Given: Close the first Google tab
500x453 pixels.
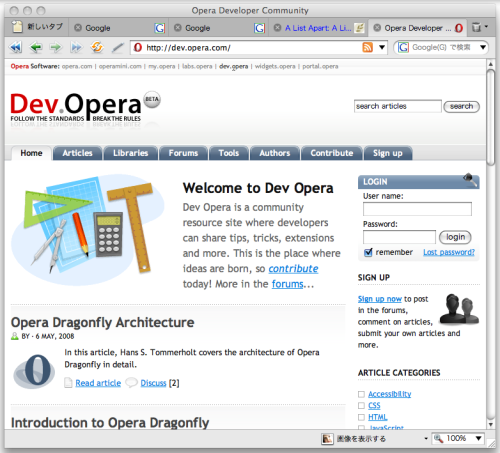Looking at the screenshot, I should (x=78, y=28).
